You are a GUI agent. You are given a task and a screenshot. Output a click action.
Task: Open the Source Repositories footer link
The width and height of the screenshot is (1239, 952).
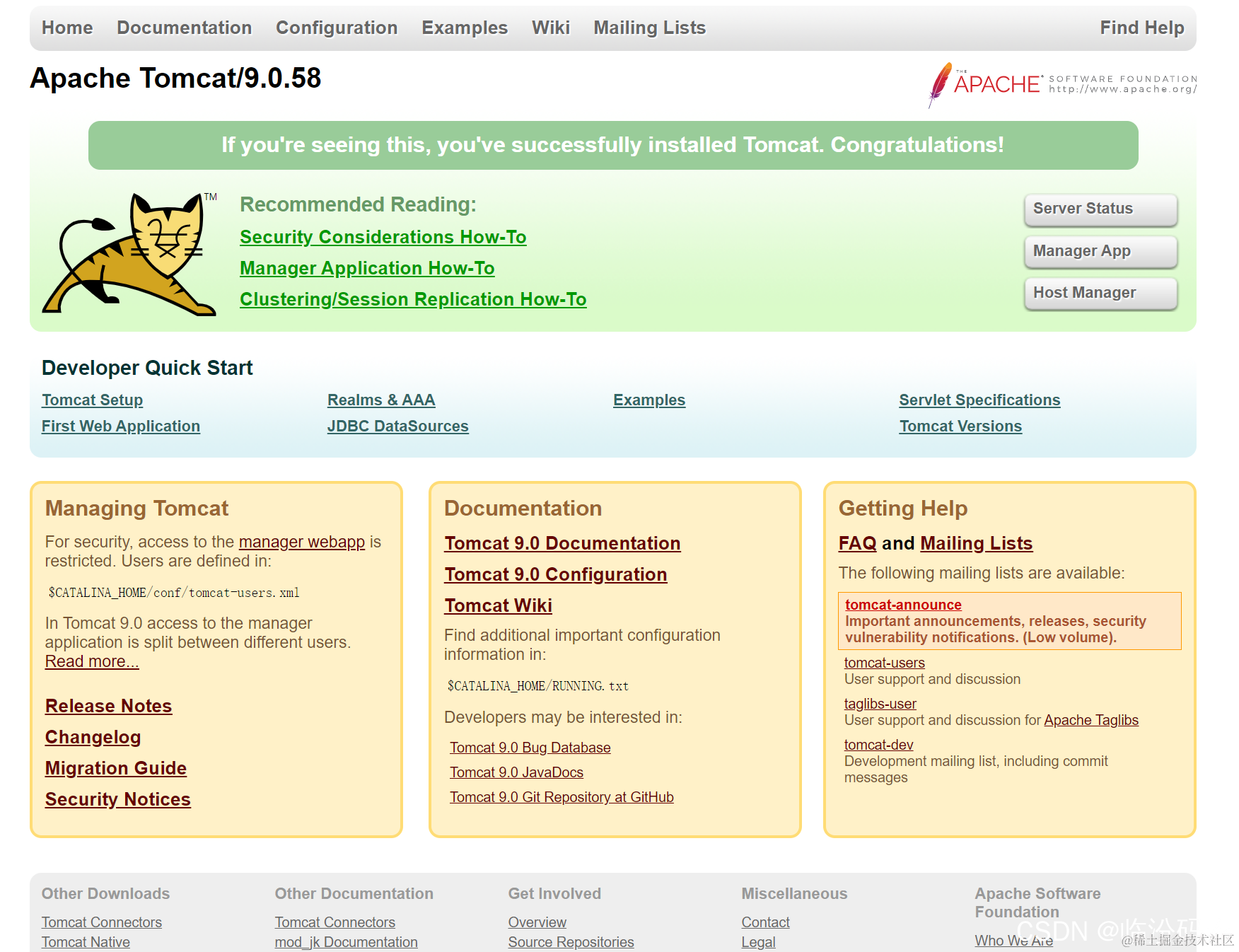tap(571, 942)
